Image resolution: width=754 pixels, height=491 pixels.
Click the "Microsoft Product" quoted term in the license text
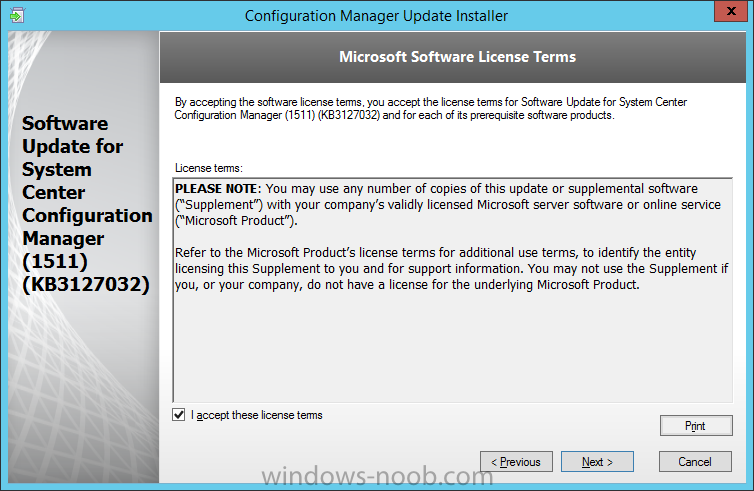(x=236, y=221)
